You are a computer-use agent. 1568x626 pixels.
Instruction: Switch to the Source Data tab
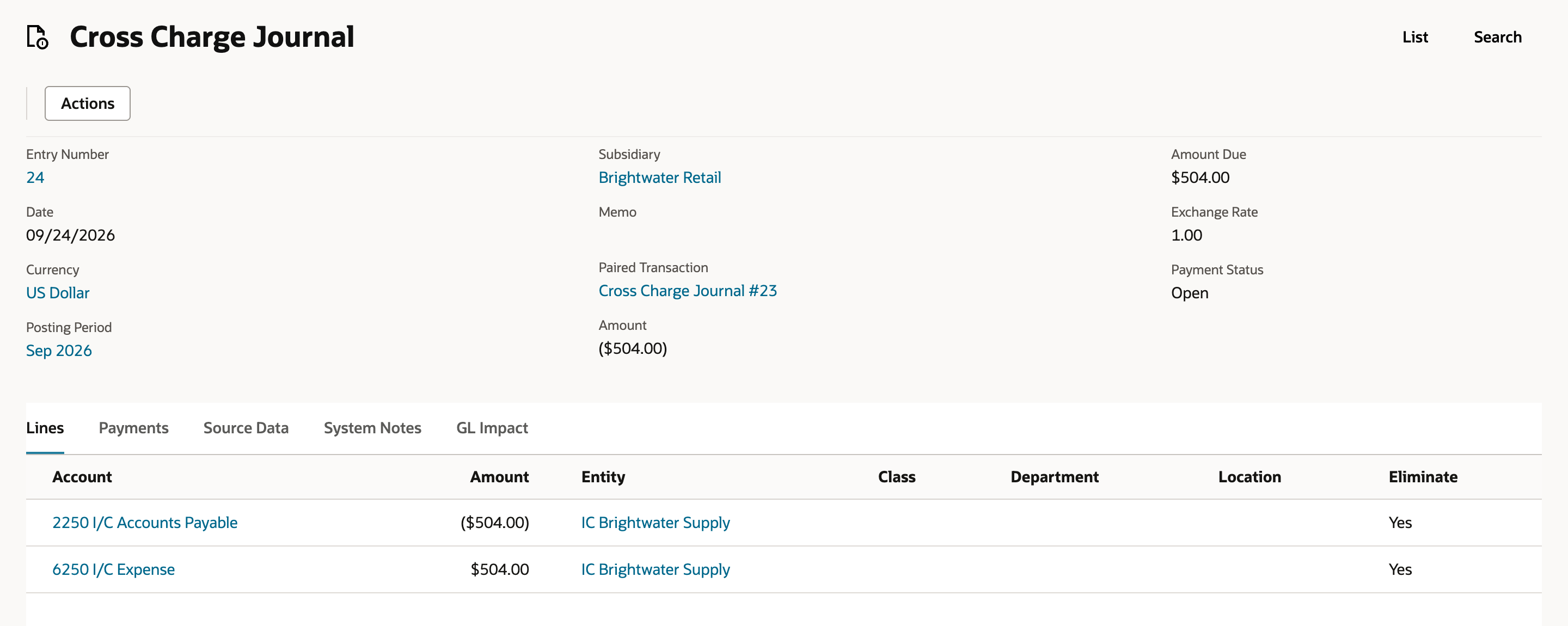click(x=246, y=428)
